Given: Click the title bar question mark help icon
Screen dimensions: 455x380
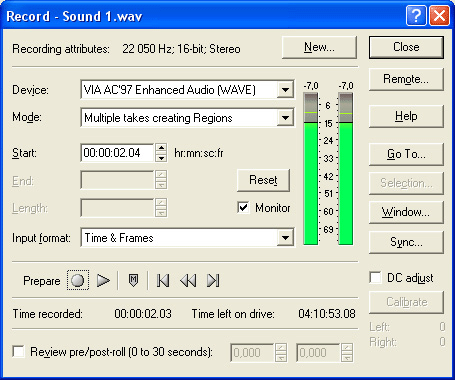Looking at the screenshot, I should (416, 16).
